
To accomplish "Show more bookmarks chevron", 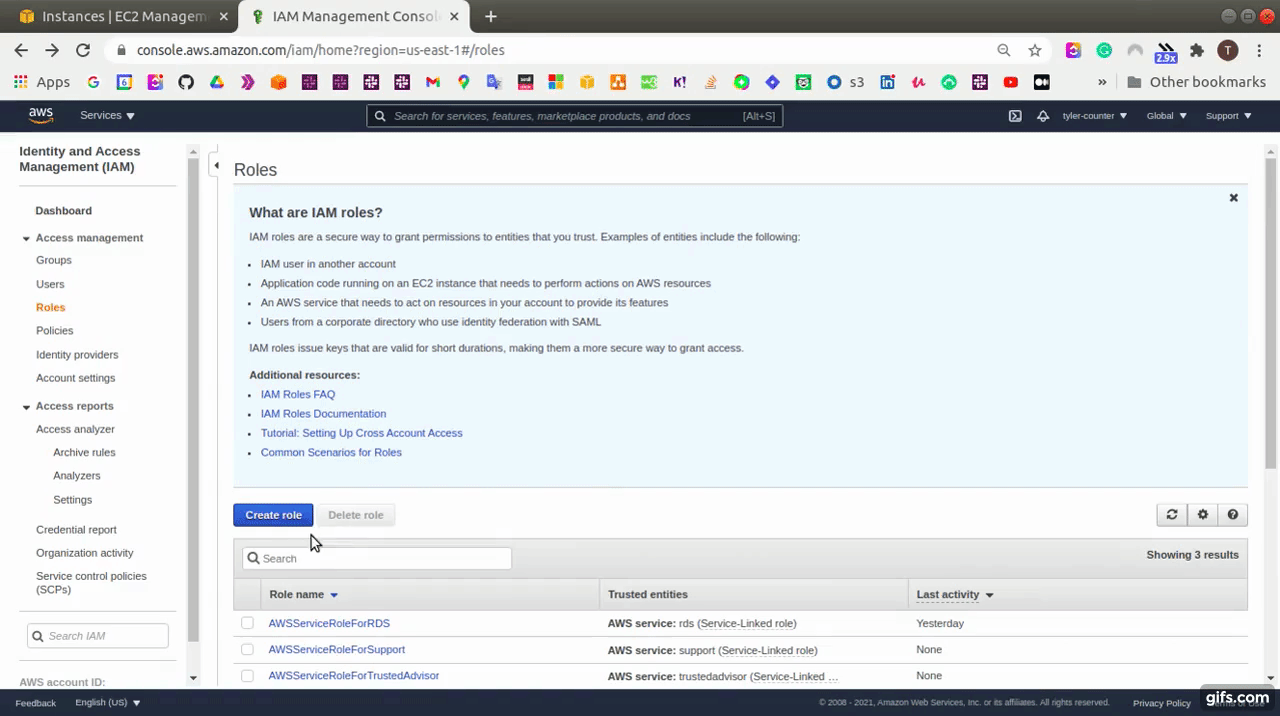I will pyautogui.click(x=1102, y=82).
